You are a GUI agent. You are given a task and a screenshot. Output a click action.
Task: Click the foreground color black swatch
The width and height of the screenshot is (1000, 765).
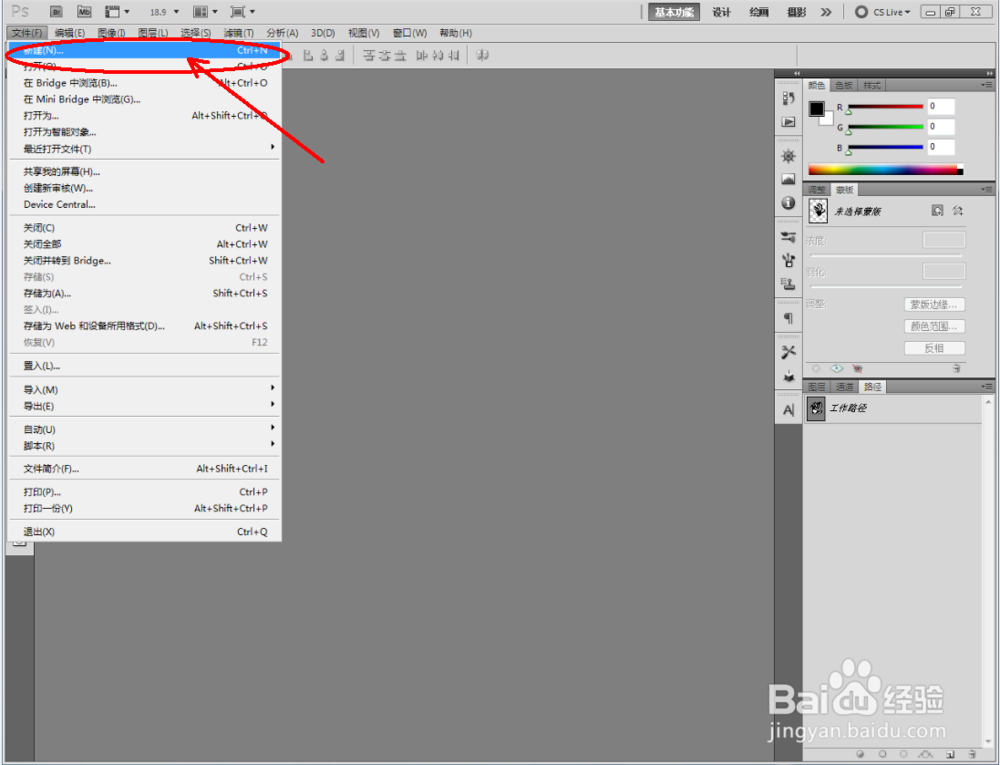pos(816,108)
